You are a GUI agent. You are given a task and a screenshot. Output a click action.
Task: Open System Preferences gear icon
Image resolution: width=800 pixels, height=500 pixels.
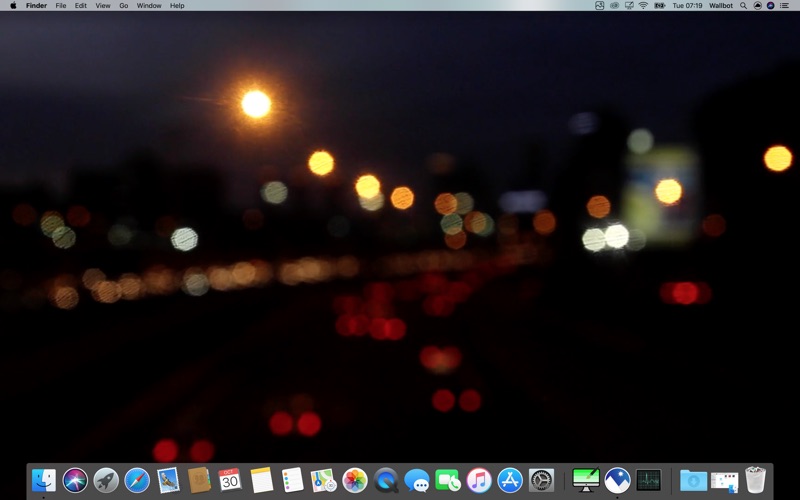click(x=541, y=480)
